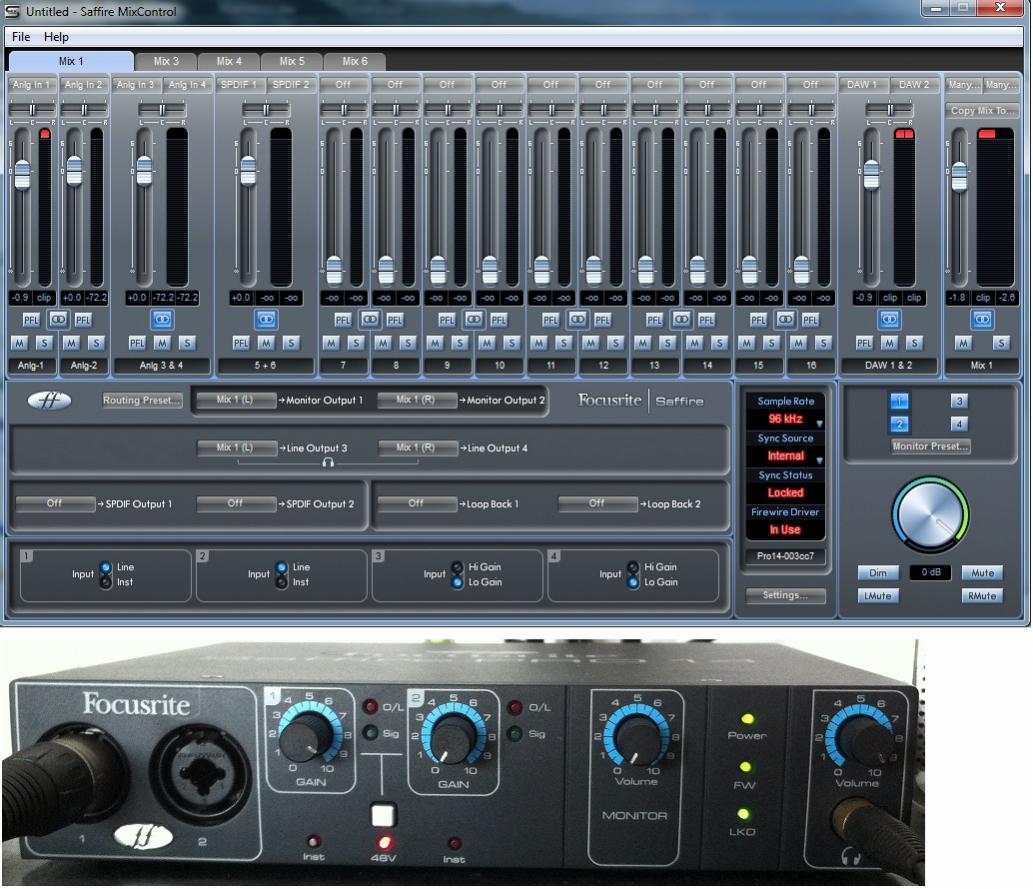Screen dimensions: 1033x889
Task: Select Lo Gain for Input 4
Action: pyautogui.click(x=633, y=582)
